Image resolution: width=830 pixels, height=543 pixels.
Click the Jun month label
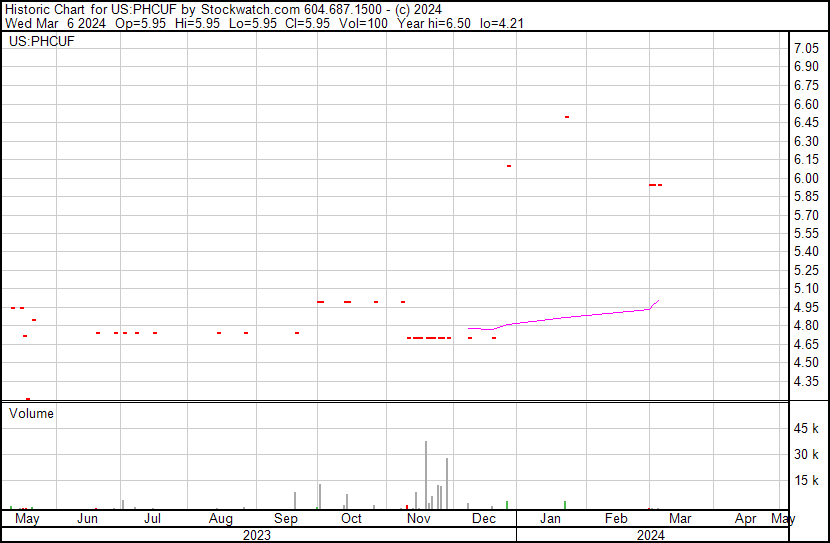pos(87,518)
